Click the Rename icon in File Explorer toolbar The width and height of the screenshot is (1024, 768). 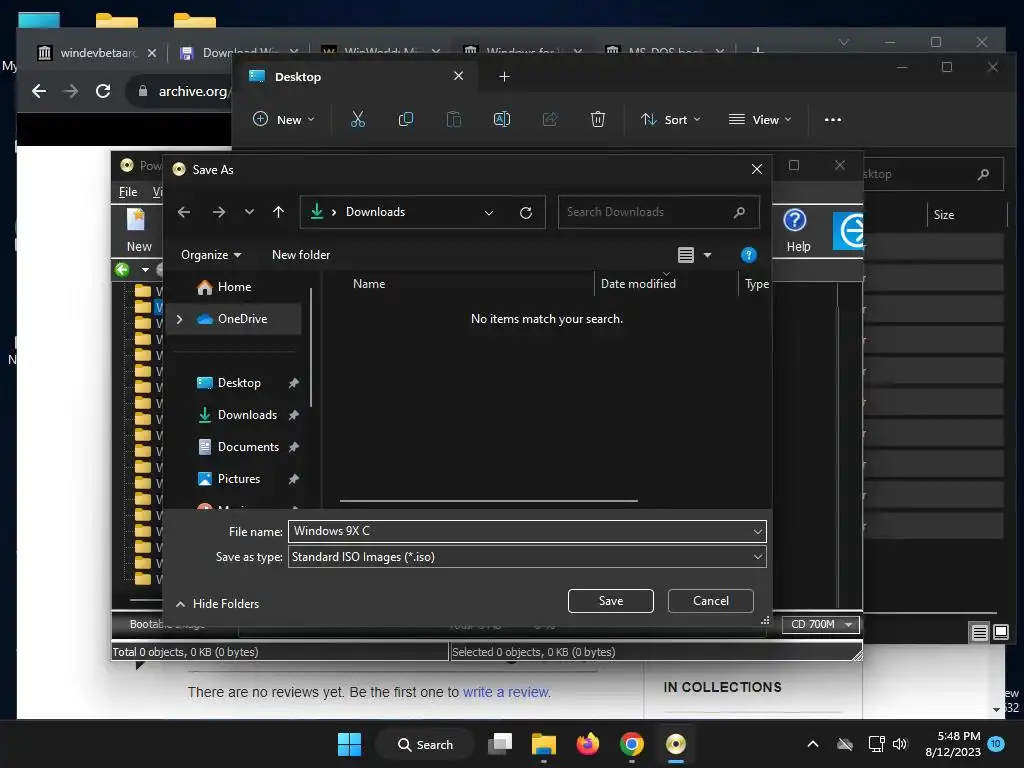502,119
